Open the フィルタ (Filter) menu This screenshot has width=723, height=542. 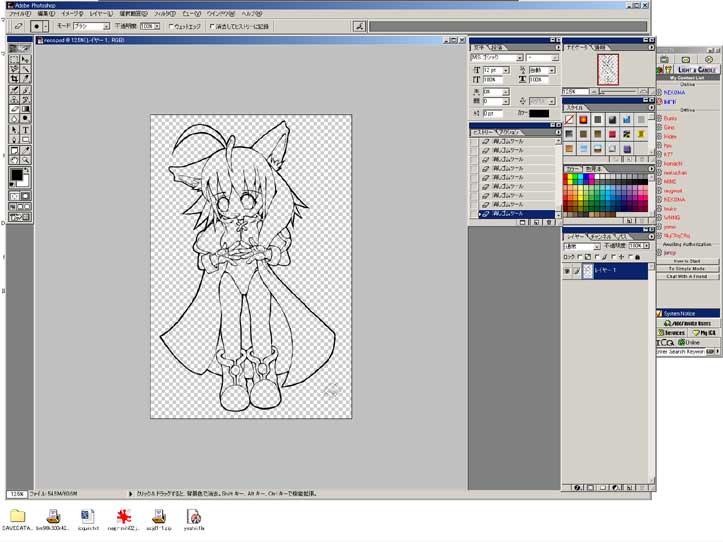tap(164, 14)
